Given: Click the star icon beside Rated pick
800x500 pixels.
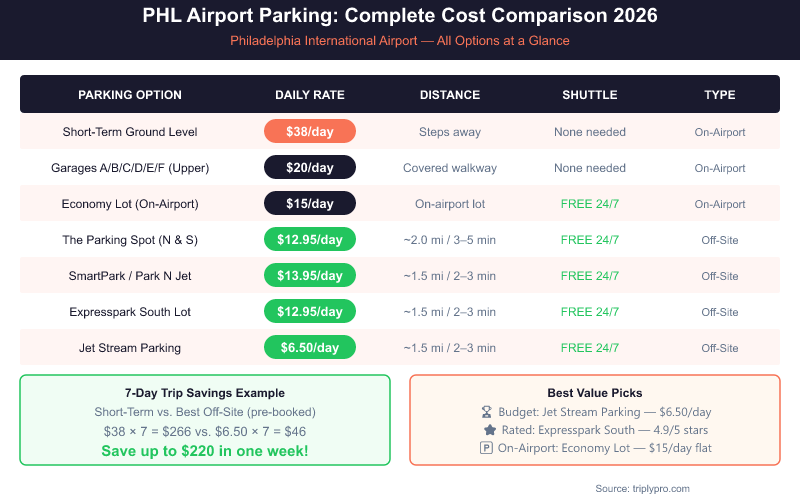Looking at the screenshot, I should (490, 430).
